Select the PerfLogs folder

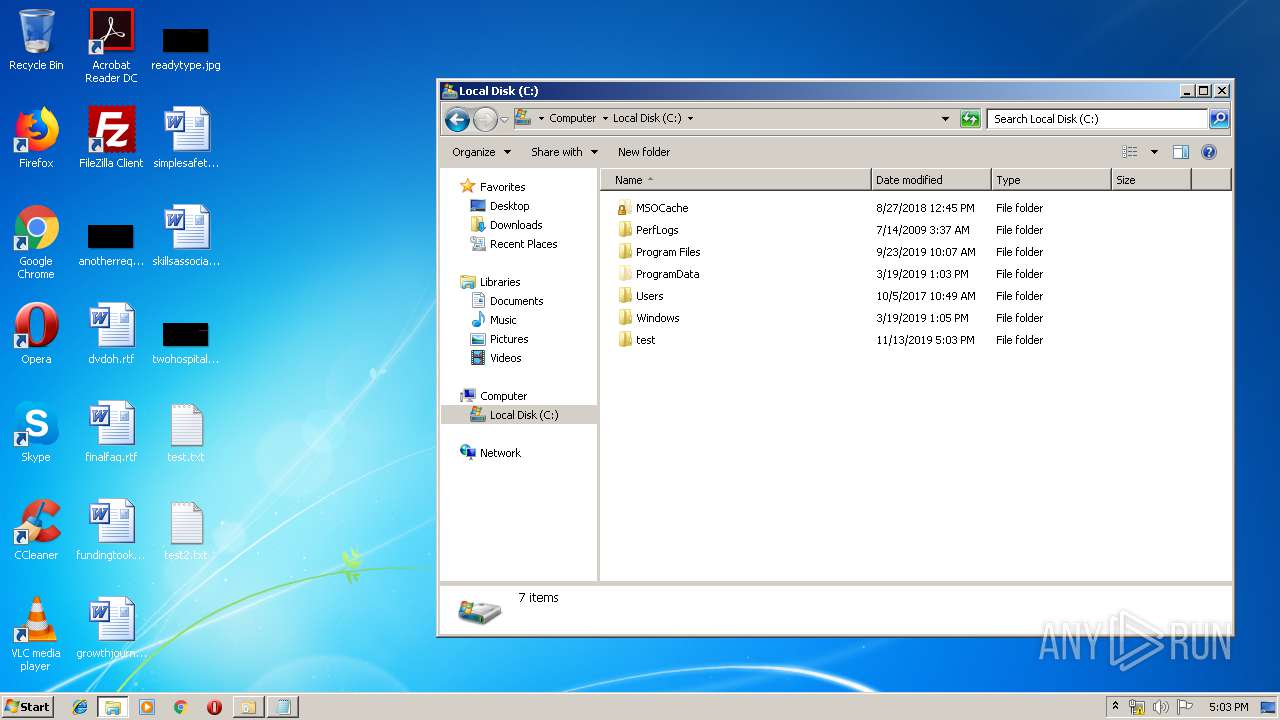pyautogui.click(x=656, y=230)
